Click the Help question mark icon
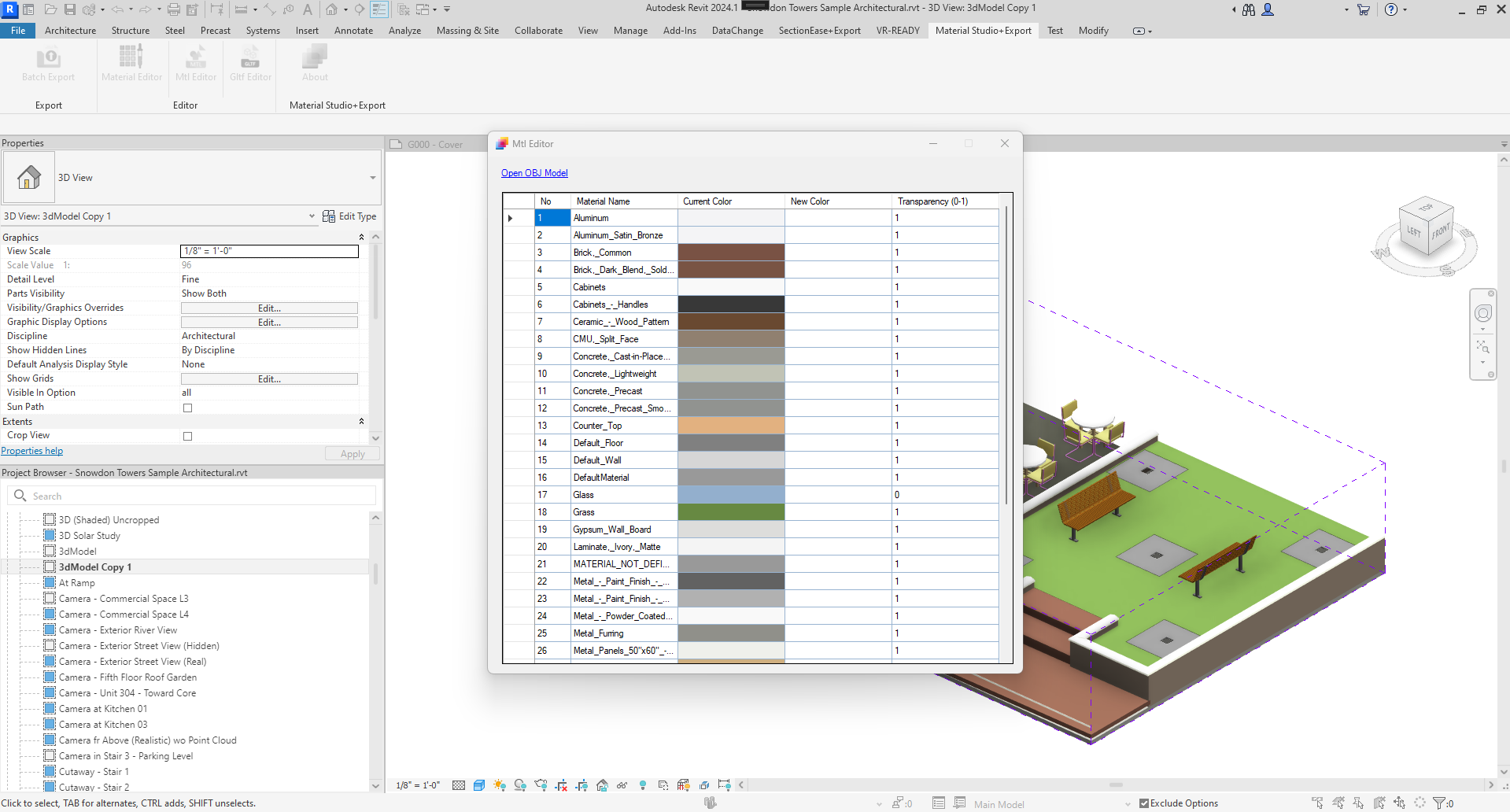This screenshot has height=812, width=1510. tap(1391, 9)
